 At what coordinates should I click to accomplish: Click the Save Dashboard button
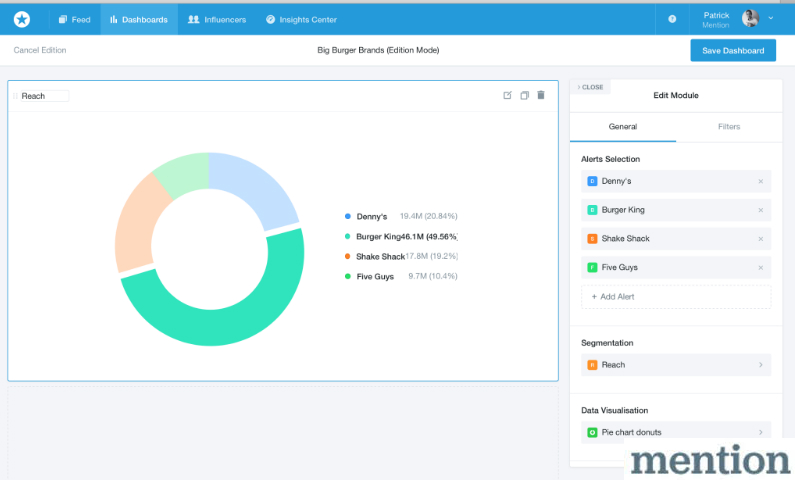click(732, 51)
